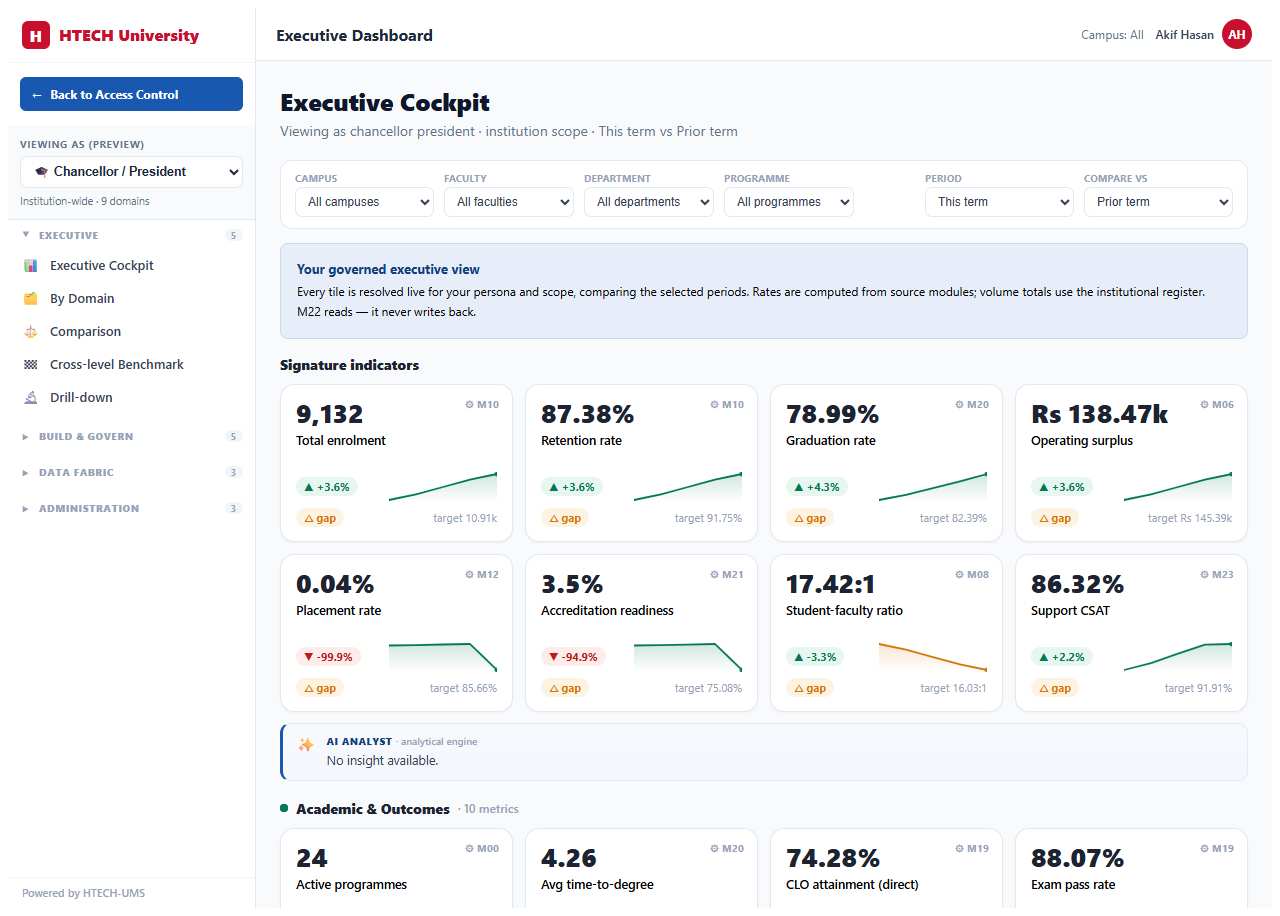The height and width of the screenshot is (916, 1280).
Task: Click the Akif Hasan user name
Action: tap(1184, 35)
